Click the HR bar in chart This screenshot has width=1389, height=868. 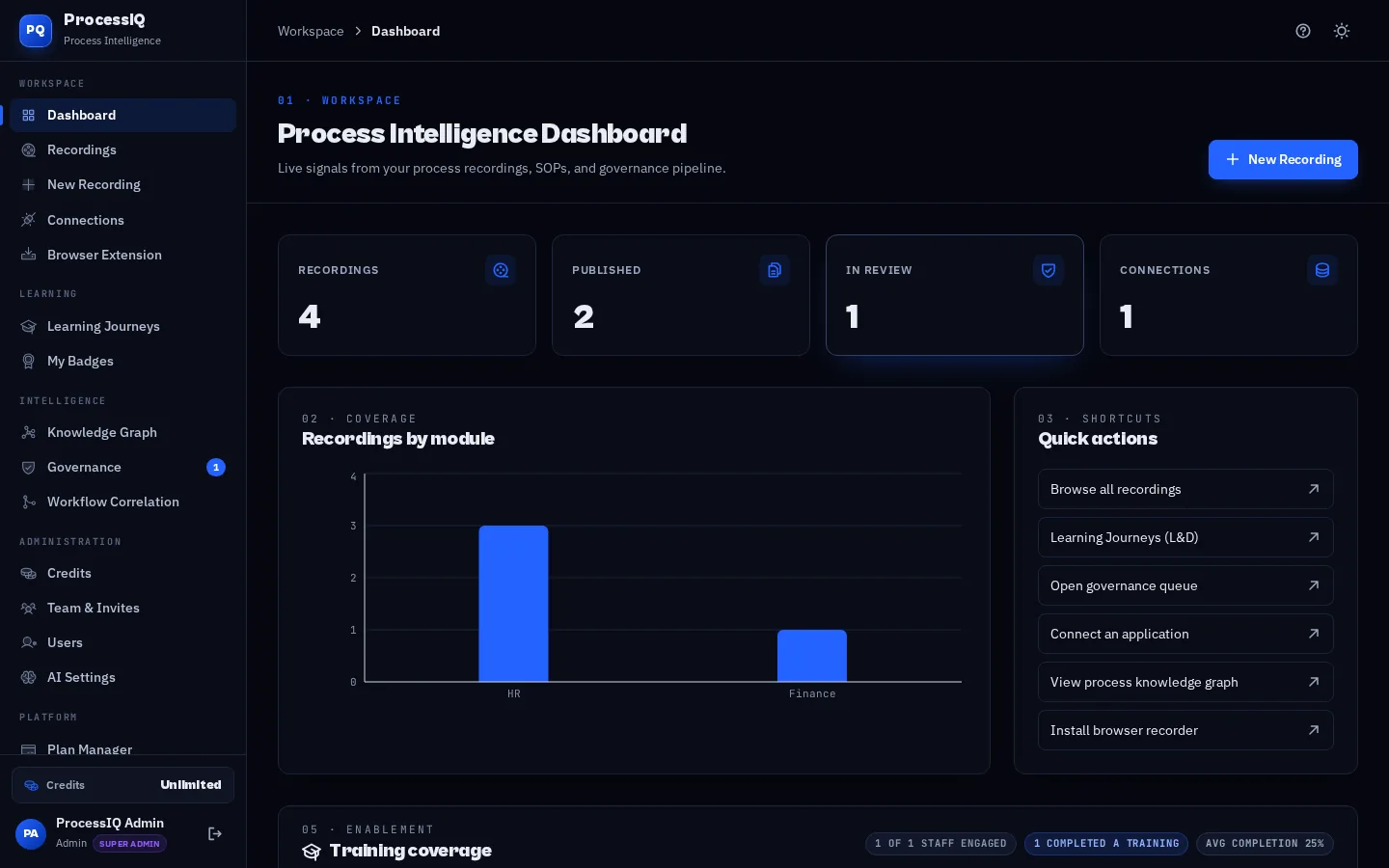tap(513, 604)
